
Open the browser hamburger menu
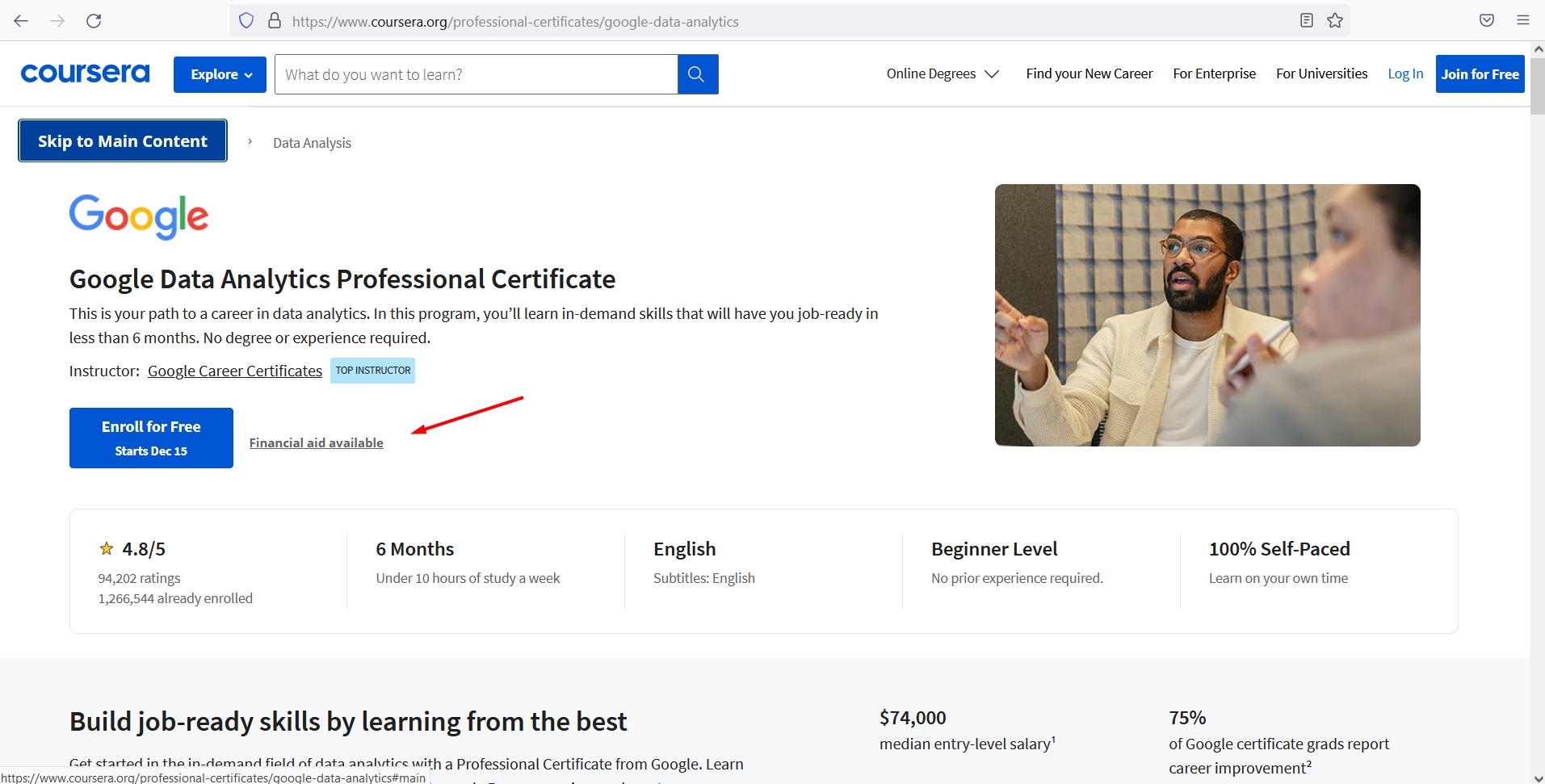click(x=1525, y=20)
